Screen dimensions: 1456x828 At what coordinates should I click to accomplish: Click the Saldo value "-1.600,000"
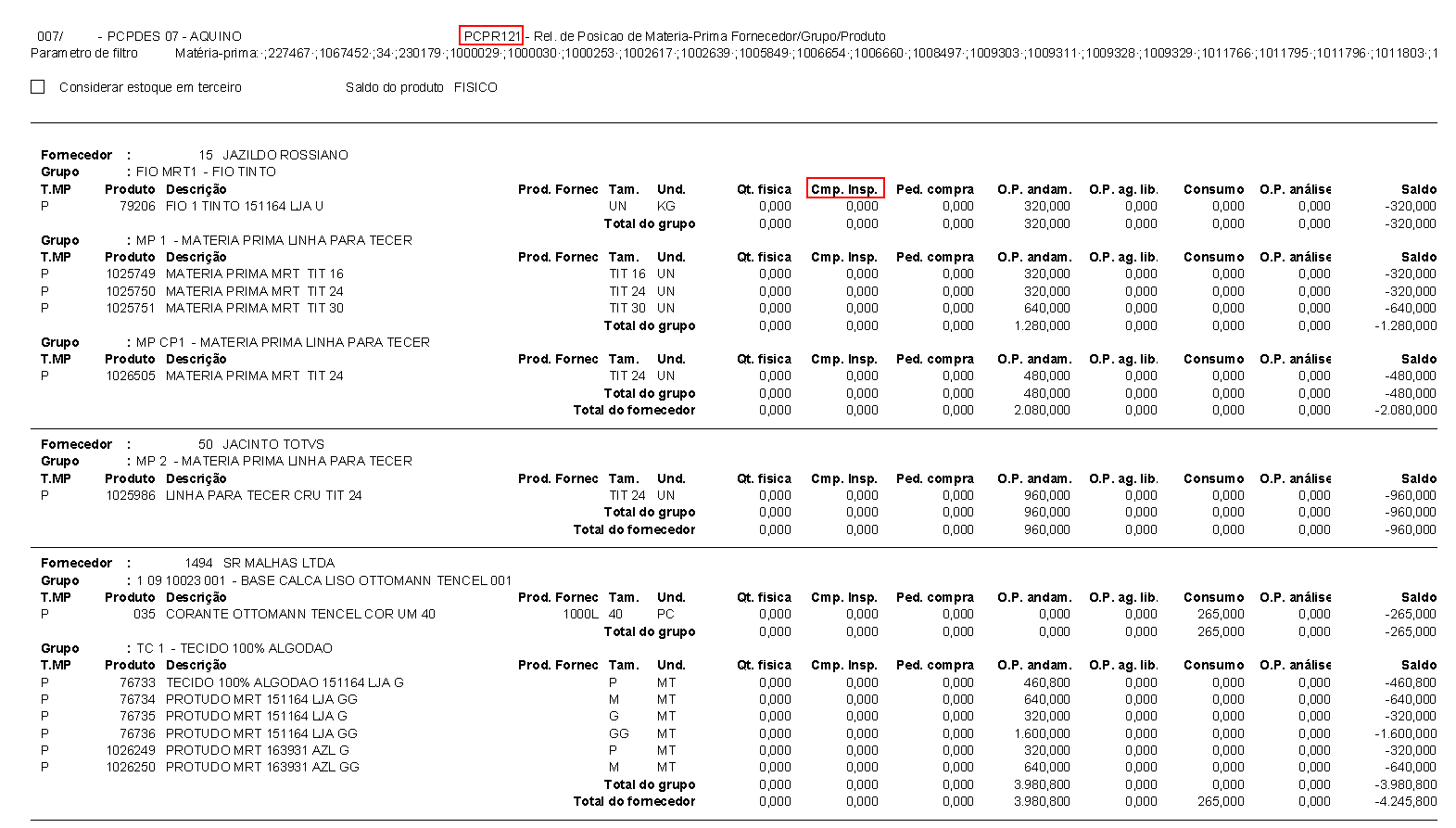1406,733
